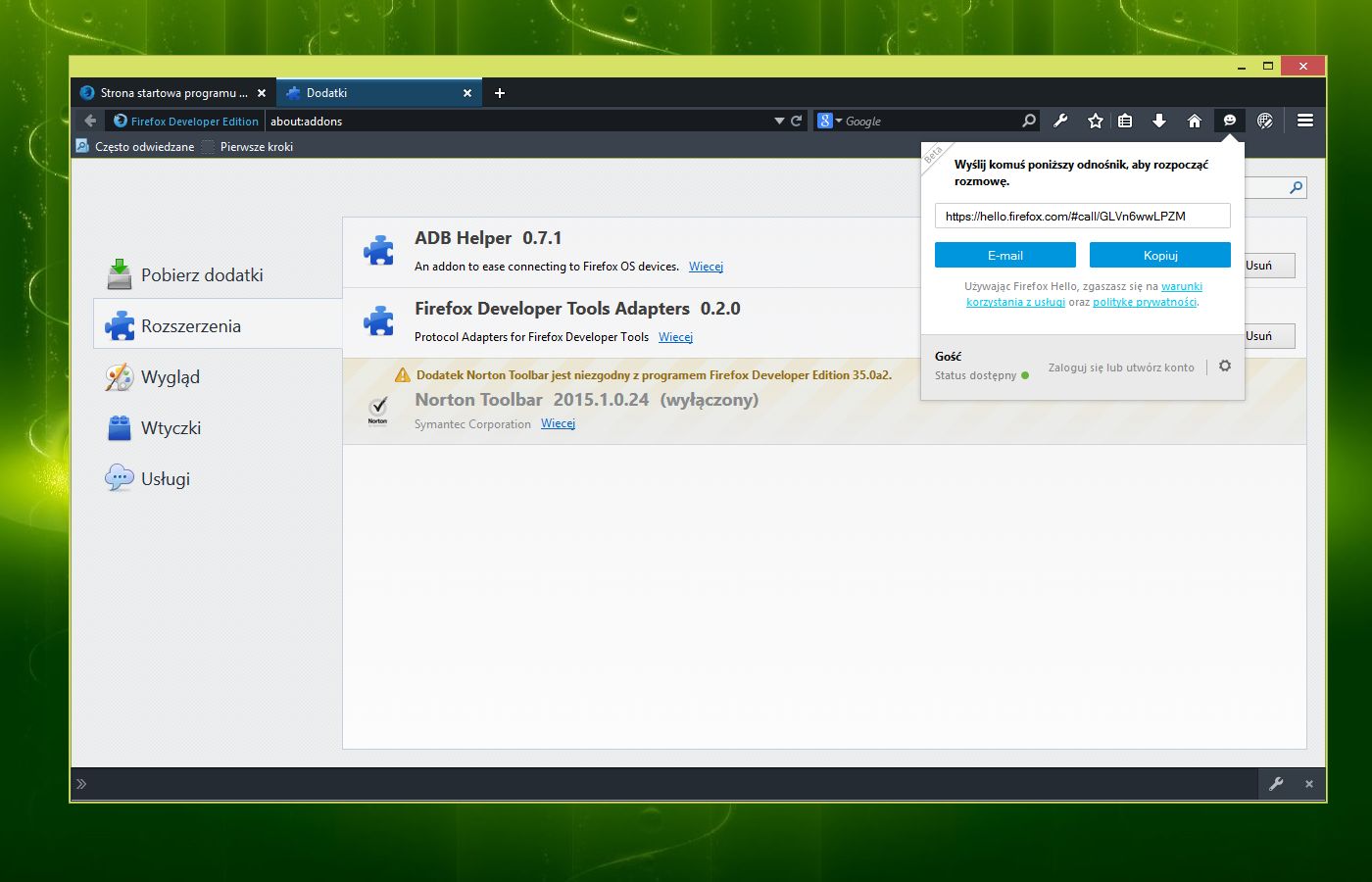Select Wtyczki in the add-ons sidebar
The image size is (1372, 882).
171,428
